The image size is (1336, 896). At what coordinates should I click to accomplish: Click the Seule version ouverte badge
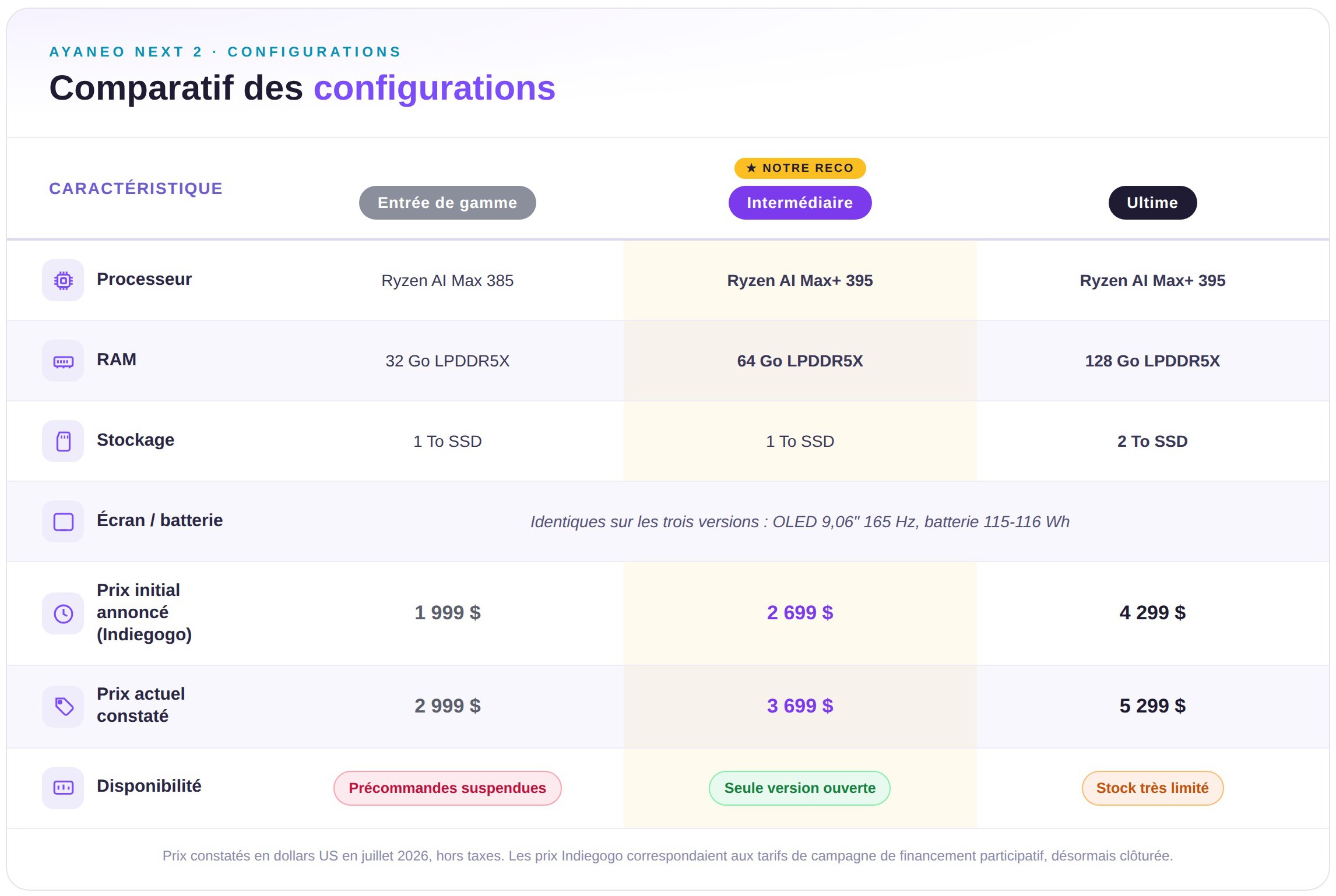pyautogui.click(x=800, y=788)
